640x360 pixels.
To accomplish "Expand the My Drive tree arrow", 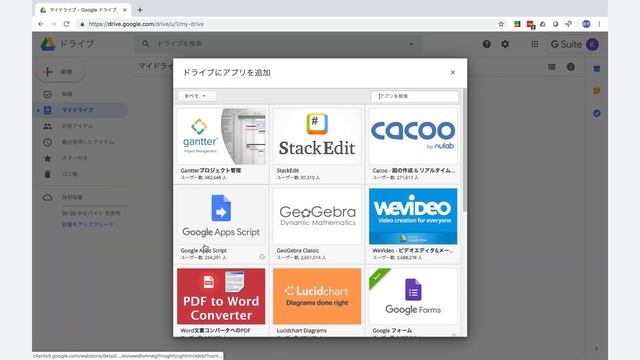I will (38, 110).
